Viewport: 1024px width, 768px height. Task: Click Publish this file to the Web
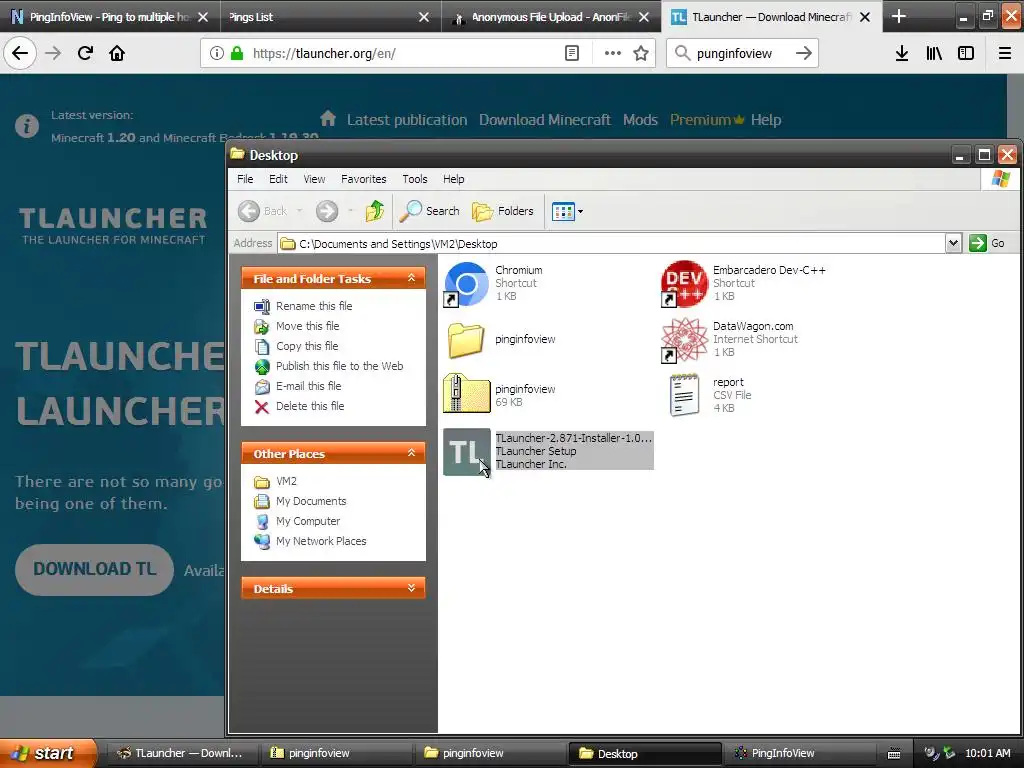(x=339, y=366)
